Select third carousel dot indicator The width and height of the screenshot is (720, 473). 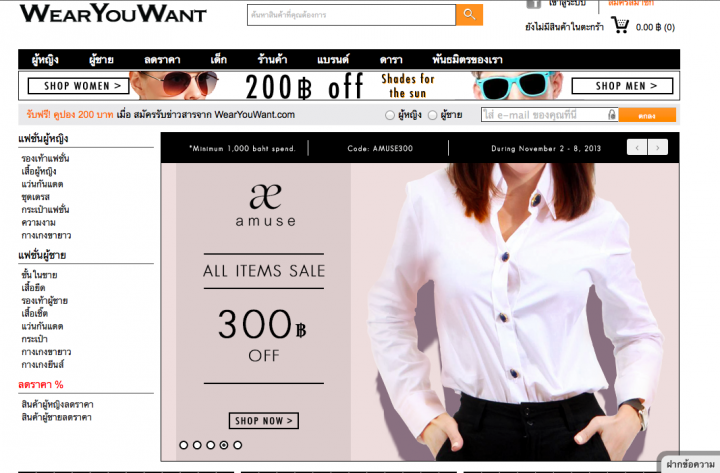[x=210, y=445]
